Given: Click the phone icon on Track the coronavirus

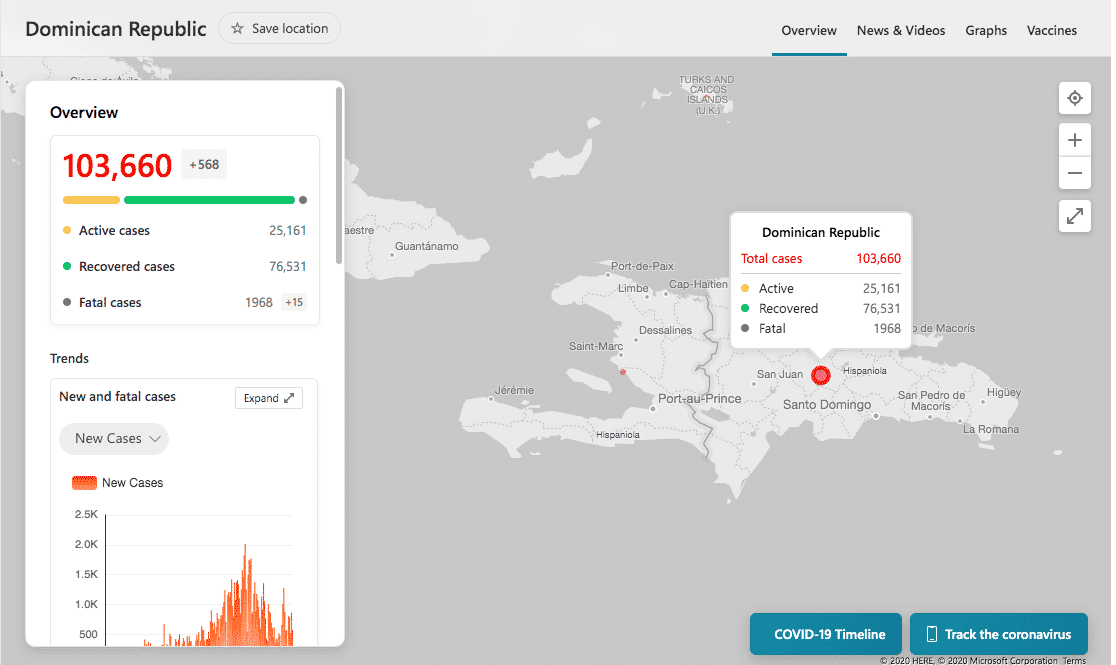Looking at the screenshot, I should [x=931, y=634].
